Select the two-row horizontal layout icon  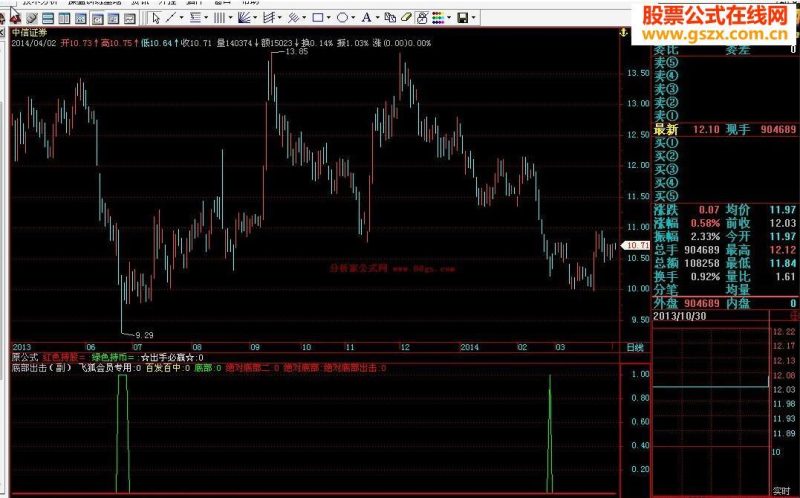coord(48,19)
